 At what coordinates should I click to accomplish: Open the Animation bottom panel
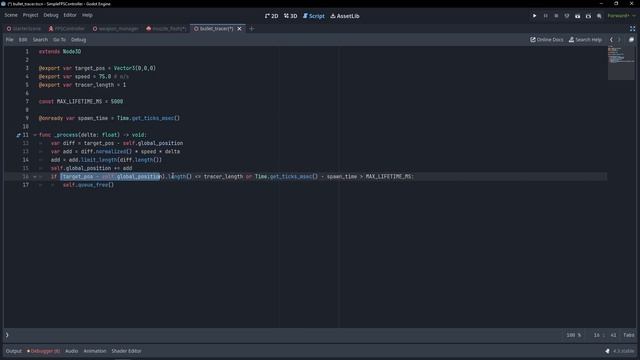[x=95, y=351]
